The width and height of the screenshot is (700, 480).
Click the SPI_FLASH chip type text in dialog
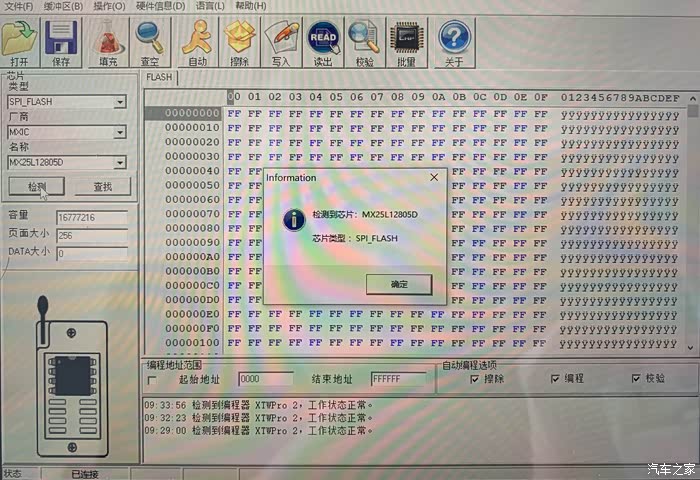click(376, 238)
